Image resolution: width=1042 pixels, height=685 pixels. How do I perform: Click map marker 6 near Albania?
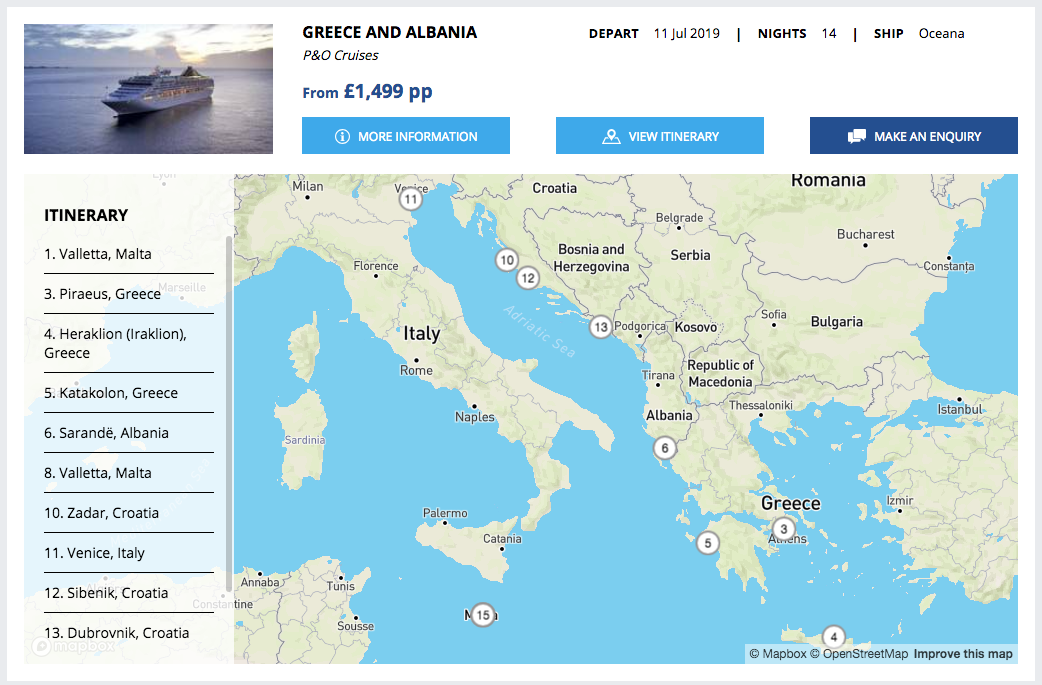[665, 448]
